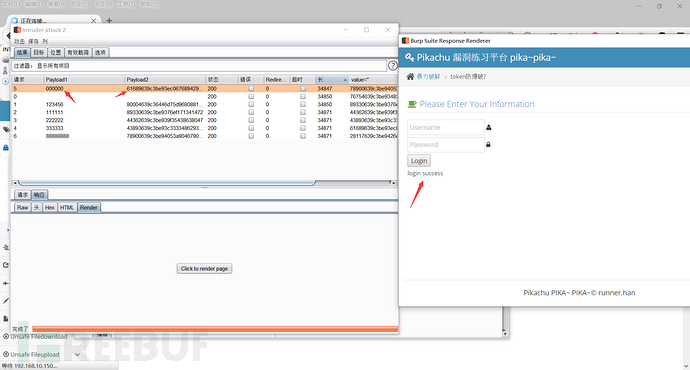The width and height of the screenshot is (690, 370).
Task: Click left arrow of results horizontal scrollbar
Action: pyautogui.click(x=15, y=183)
